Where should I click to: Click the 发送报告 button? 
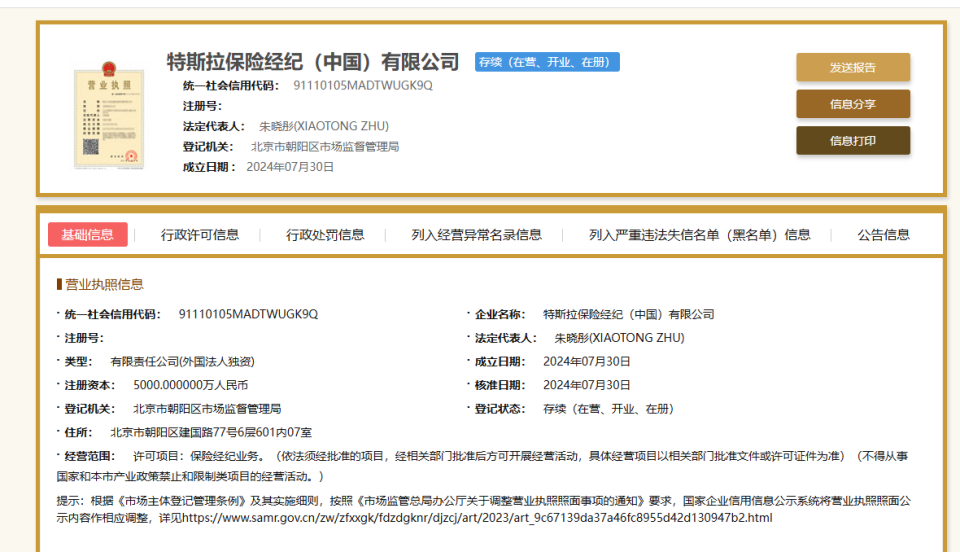[x=853, y=67]
